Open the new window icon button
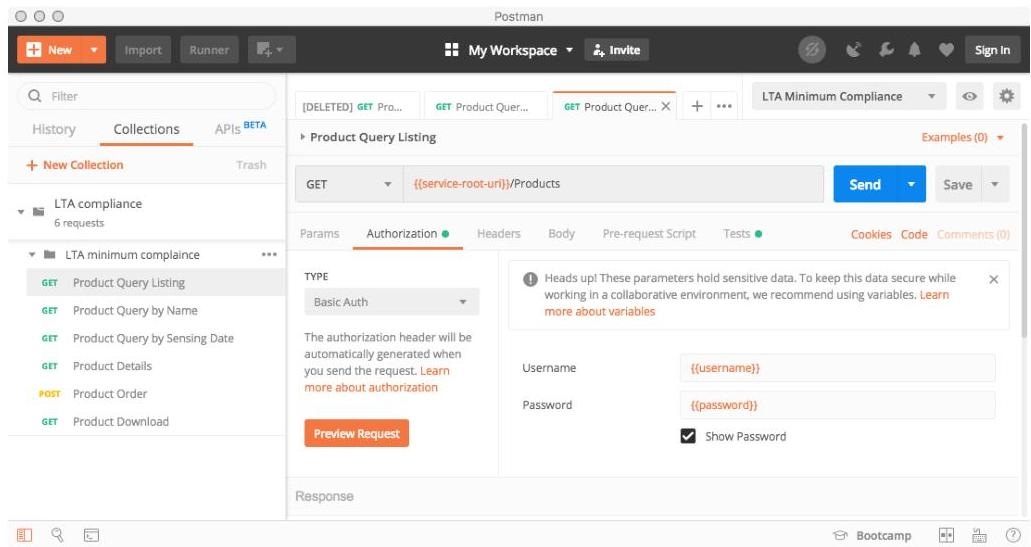The height and width of the screenshot is (547, 1031). [x=271, y=50]
